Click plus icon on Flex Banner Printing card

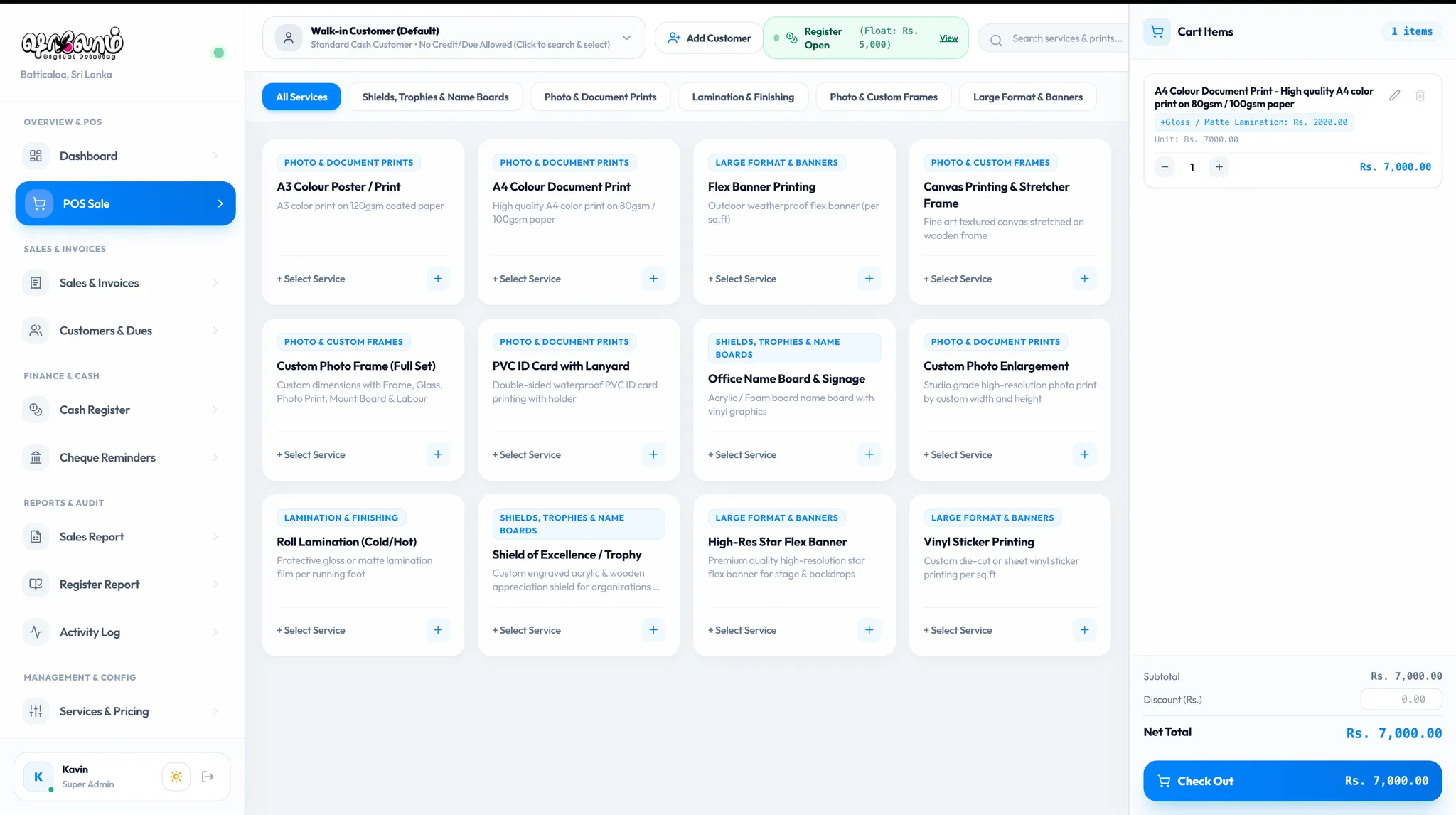click(x=869, y=279)
